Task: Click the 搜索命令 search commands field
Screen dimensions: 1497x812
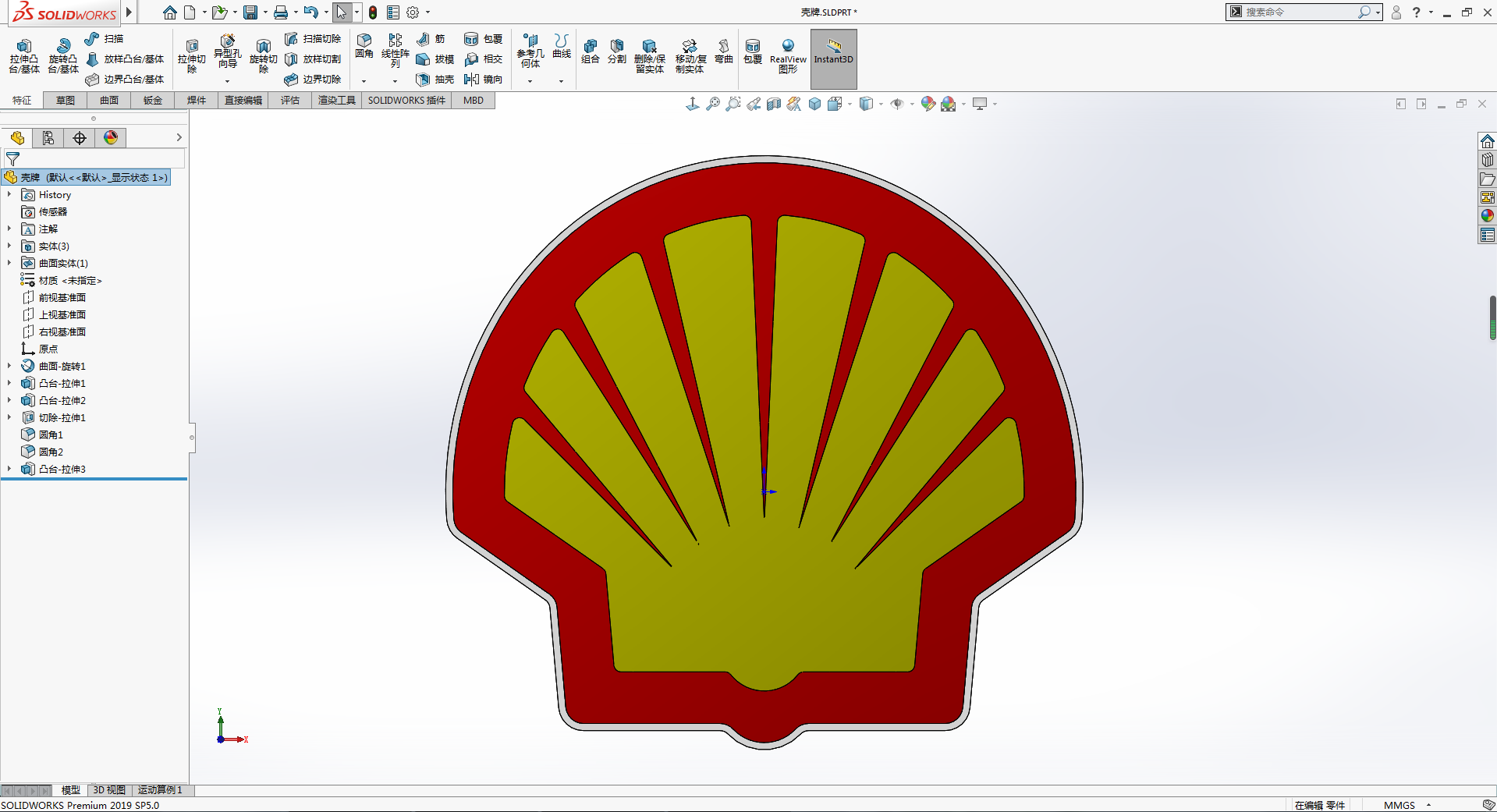Action: (x=1299, y=12)
